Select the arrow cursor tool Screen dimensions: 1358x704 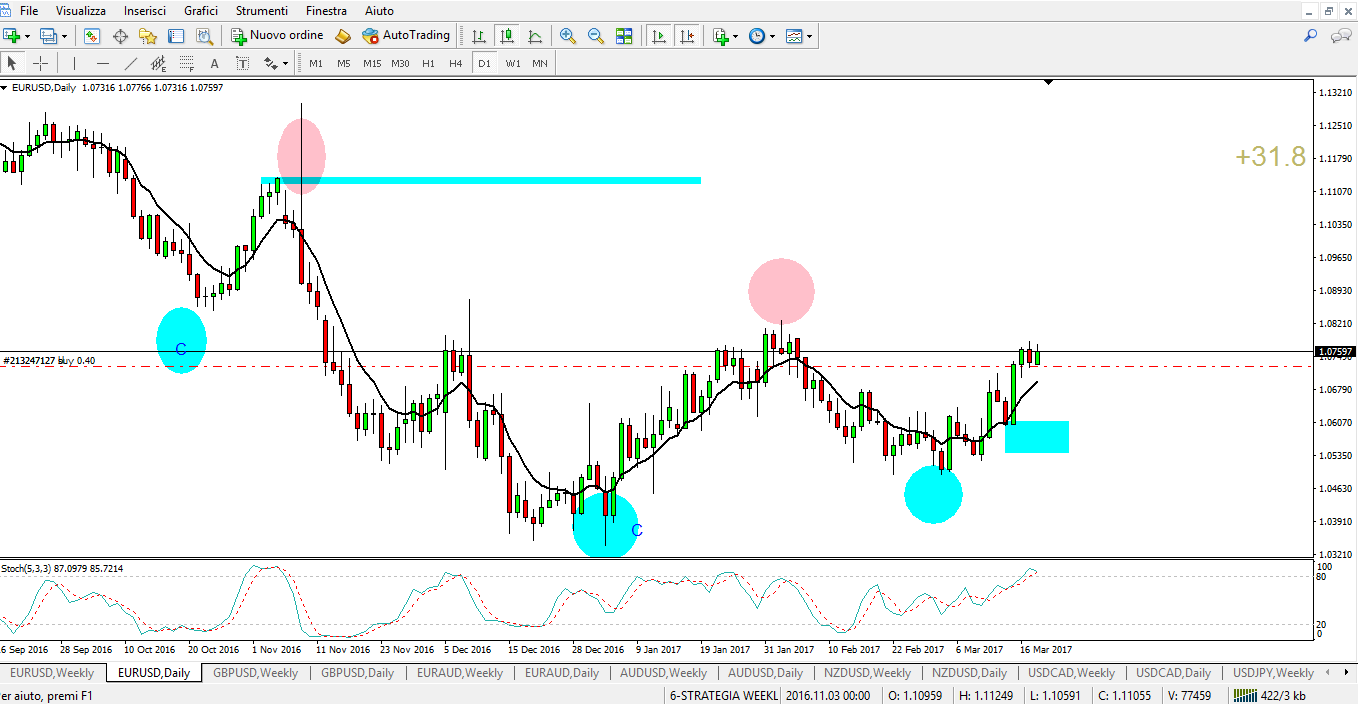point(13,63)
